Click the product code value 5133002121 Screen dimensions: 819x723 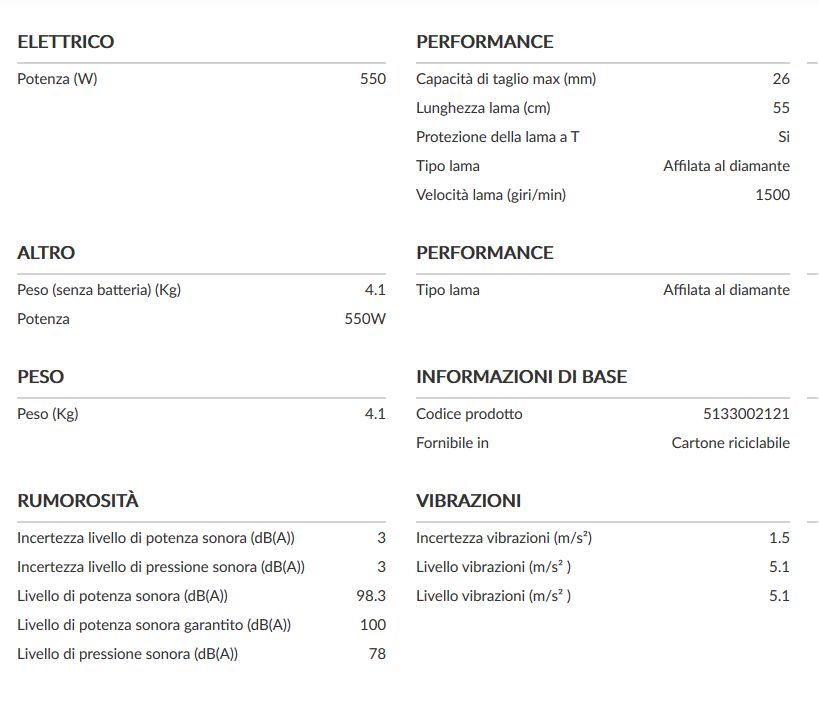coord(746,414)
